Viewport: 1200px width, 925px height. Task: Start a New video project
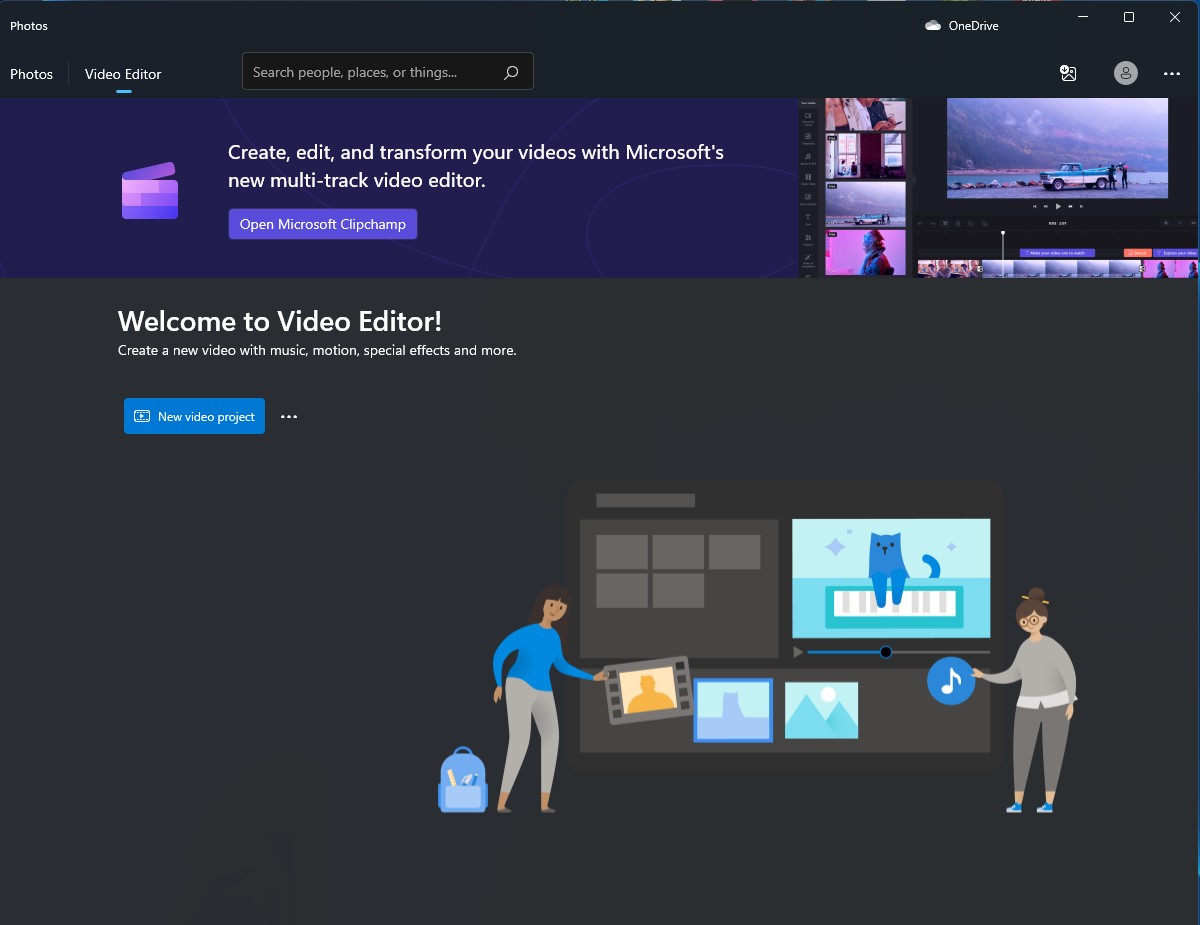pos(194,416)
